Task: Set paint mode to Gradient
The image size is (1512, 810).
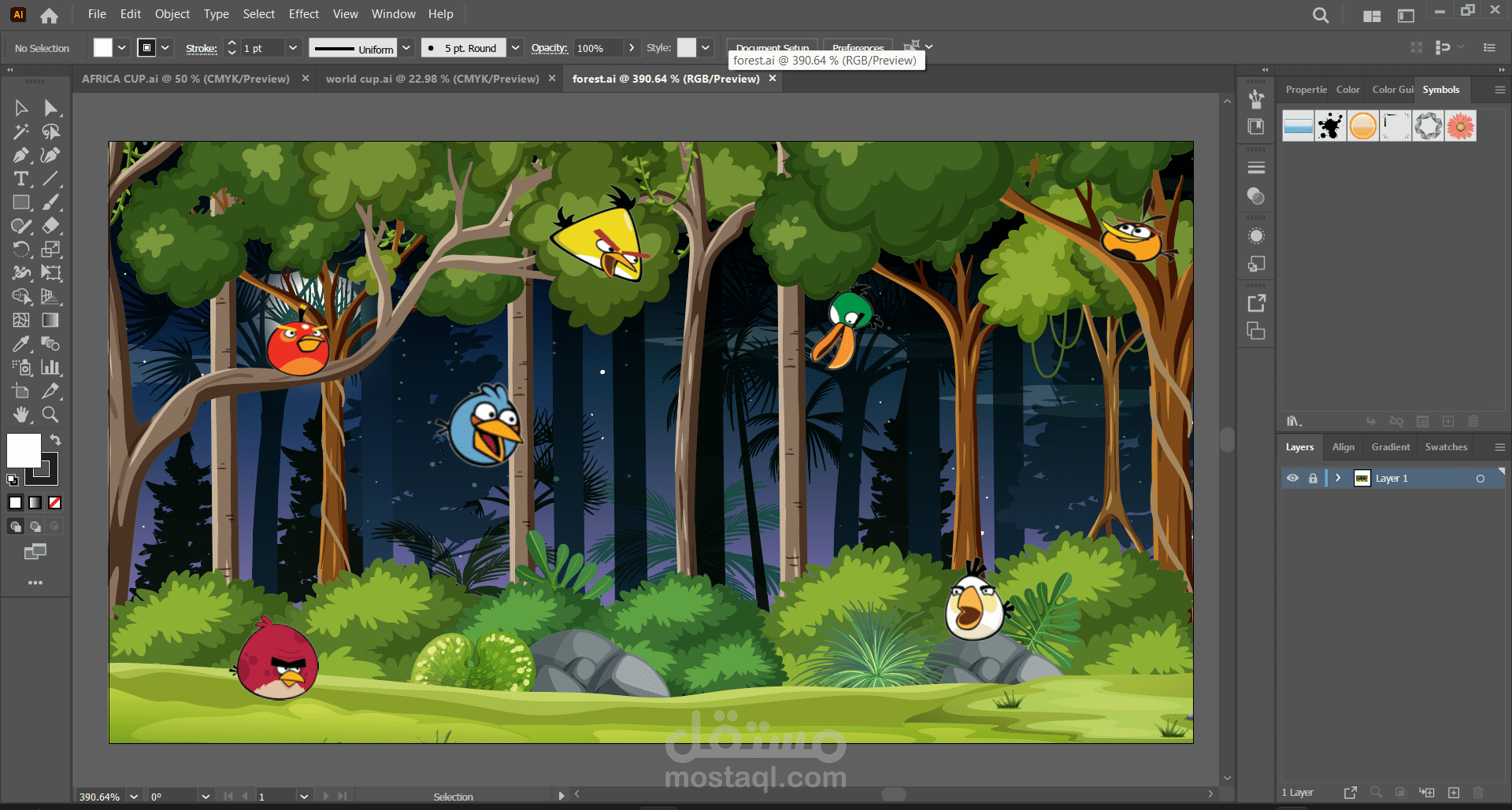Action: click(35, 503)
